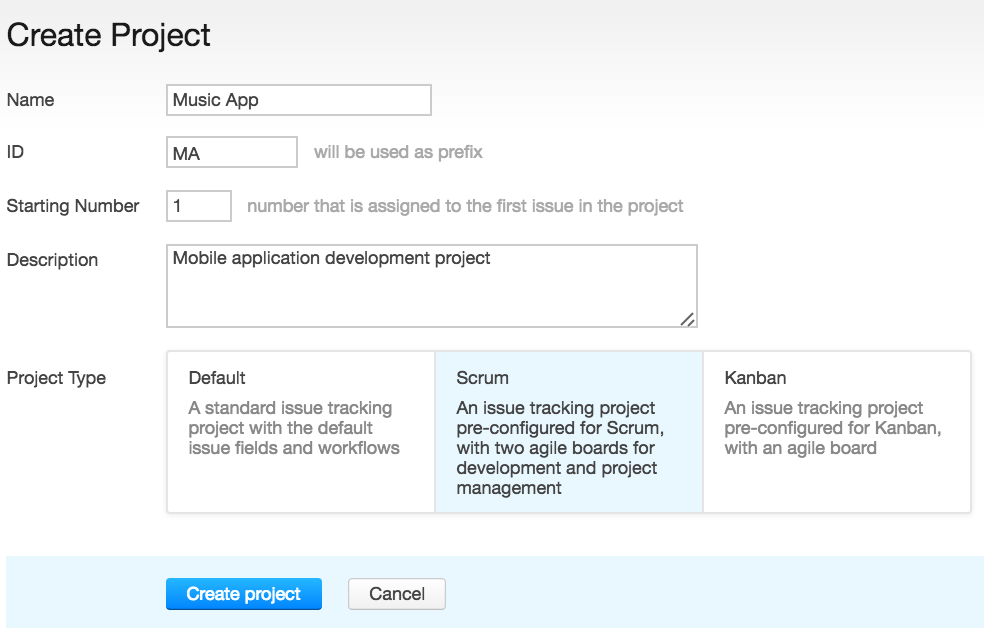Click the Create Project page heading
This screenshot has height=628, width=984.
pyautogui.click(x=108, y=35)
